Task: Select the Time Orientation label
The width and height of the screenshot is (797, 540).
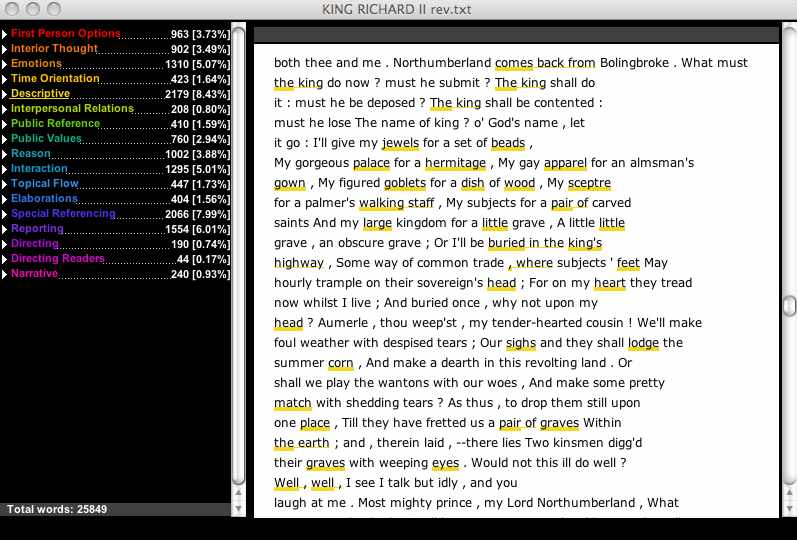Action: (x=55, y=78)
